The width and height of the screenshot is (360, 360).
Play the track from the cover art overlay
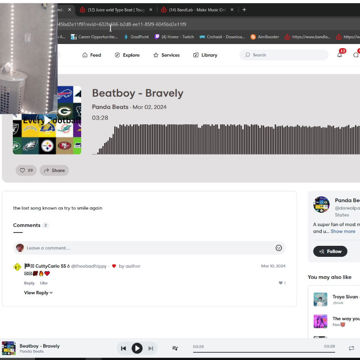[47, 120]
